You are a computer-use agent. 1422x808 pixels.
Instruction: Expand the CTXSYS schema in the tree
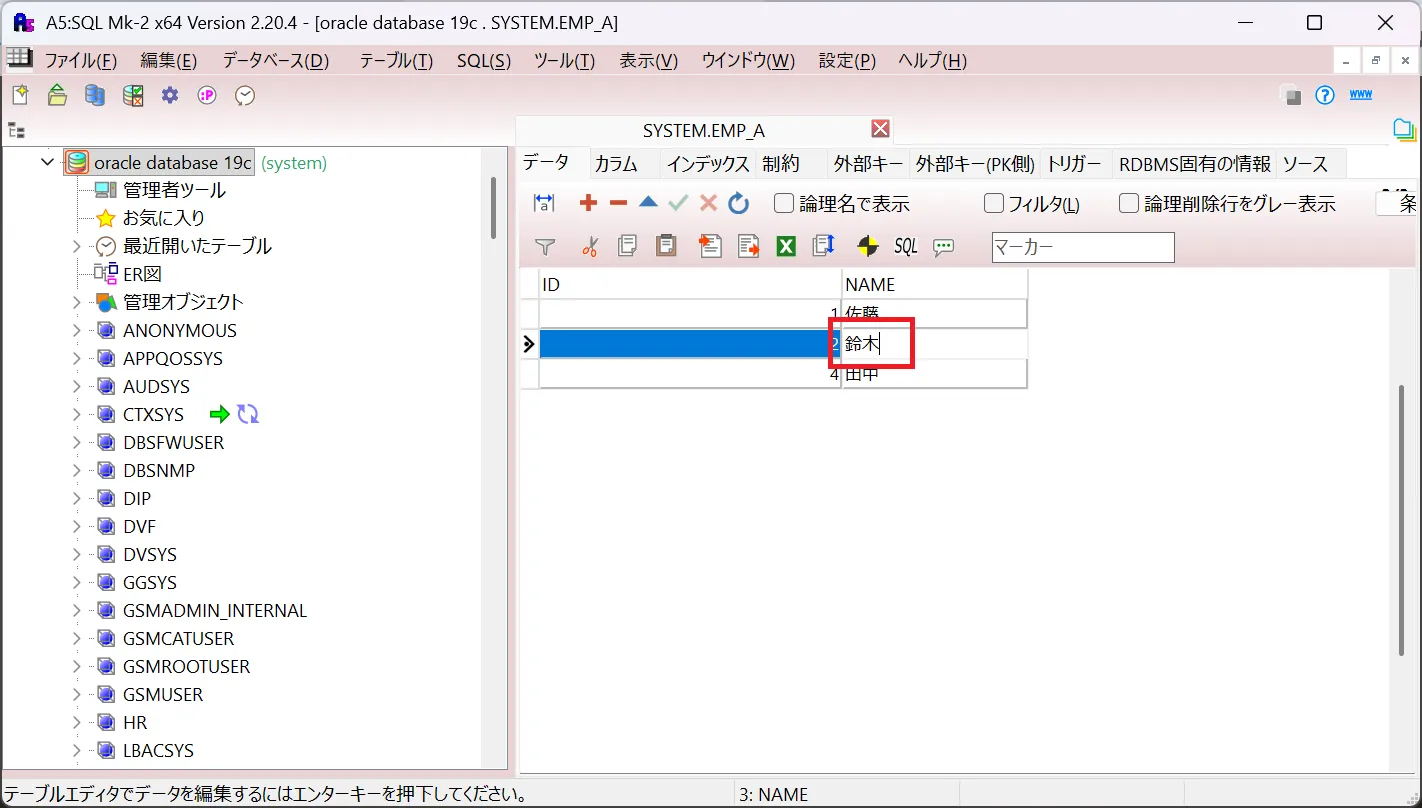click(x=75, y=414)
